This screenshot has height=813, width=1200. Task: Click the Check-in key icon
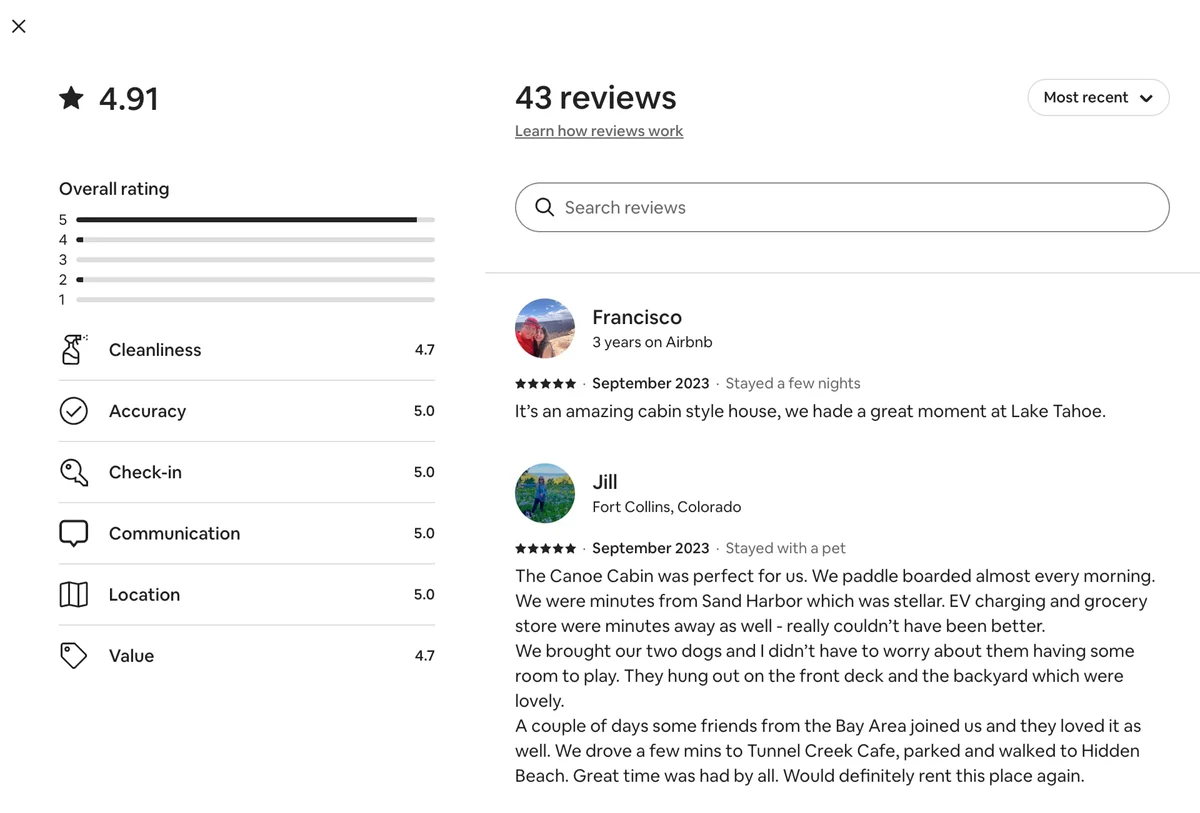click(x=74, y=472)
